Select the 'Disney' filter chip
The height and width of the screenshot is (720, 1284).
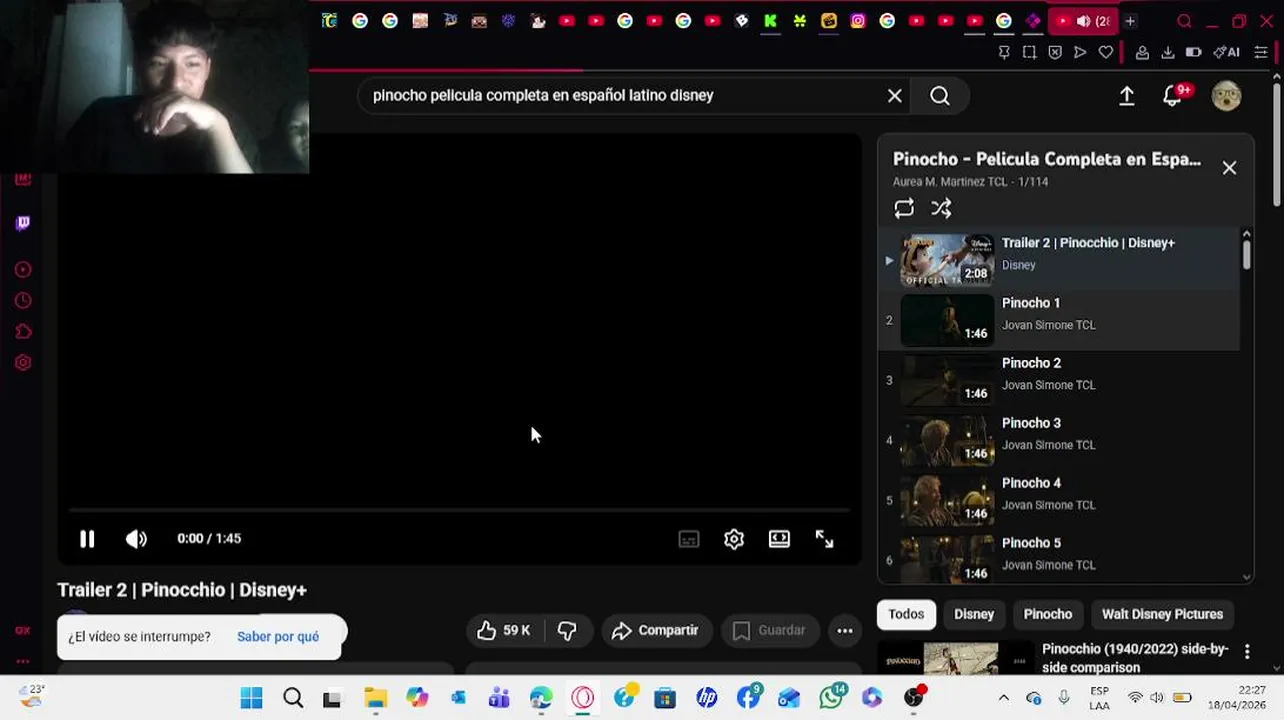(x=974, y=614)
